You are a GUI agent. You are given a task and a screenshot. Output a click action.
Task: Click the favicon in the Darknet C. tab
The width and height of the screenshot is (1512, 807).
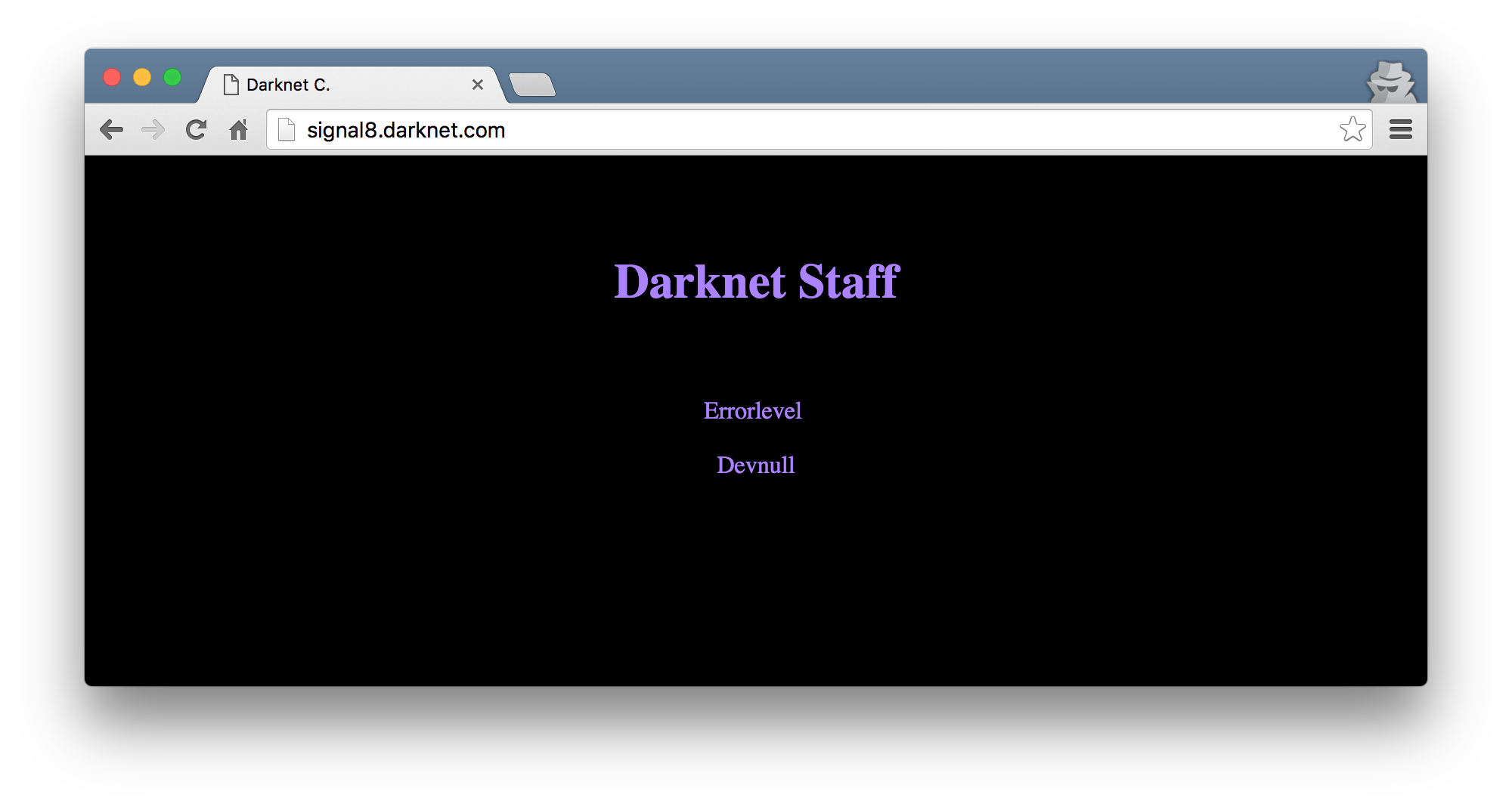click(231, 85)
